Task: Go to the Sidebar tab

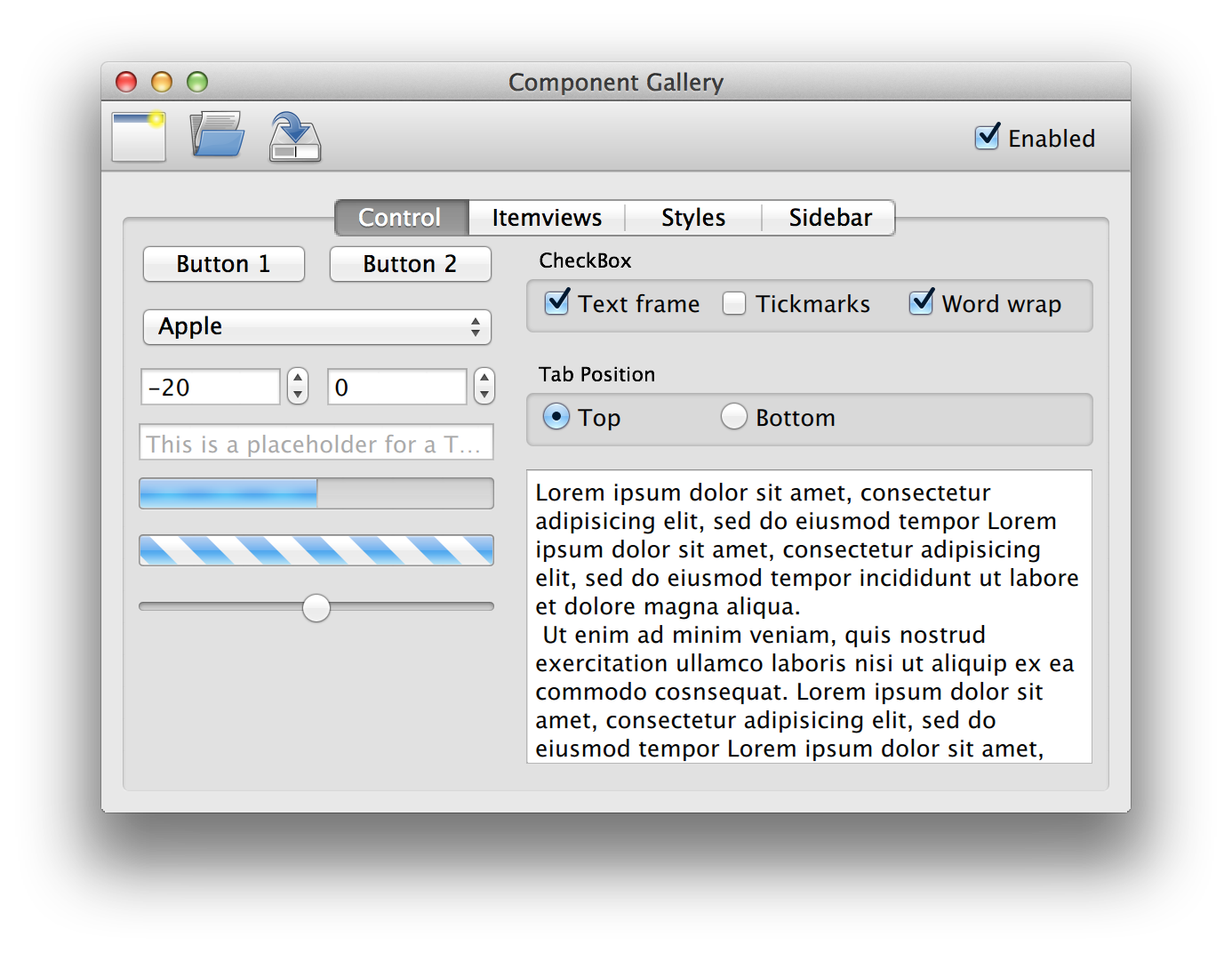Action: point(830,218)
